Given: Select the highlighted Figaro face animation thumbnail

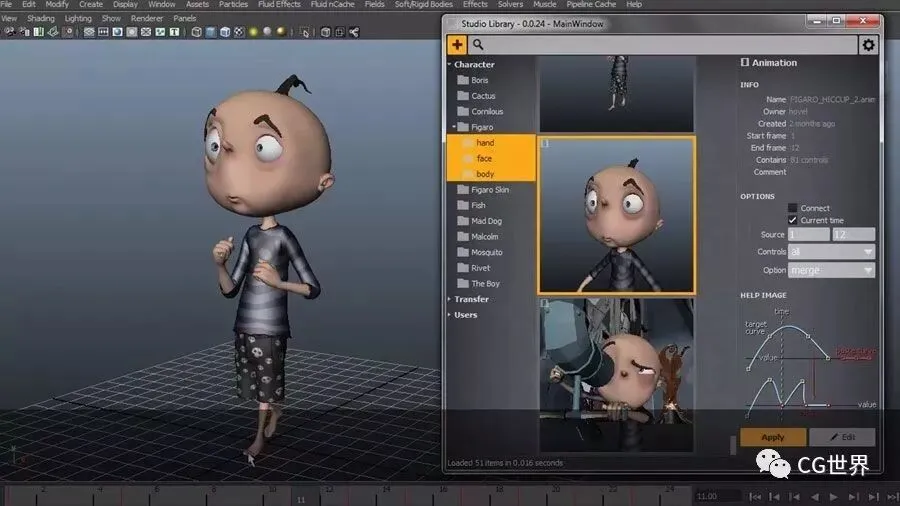Looking at the screenshot, I should pos(616,215).
